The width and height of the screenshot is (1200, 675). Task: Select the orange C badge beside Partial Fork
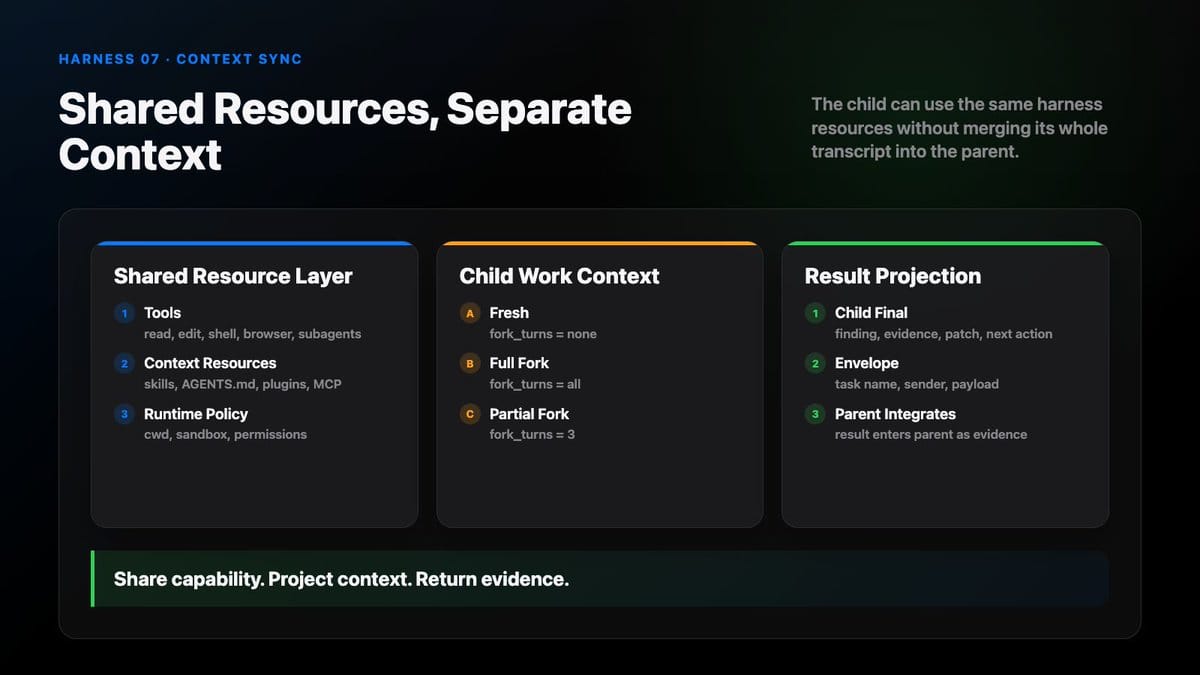pyautogui.click(x=470, y=414)
